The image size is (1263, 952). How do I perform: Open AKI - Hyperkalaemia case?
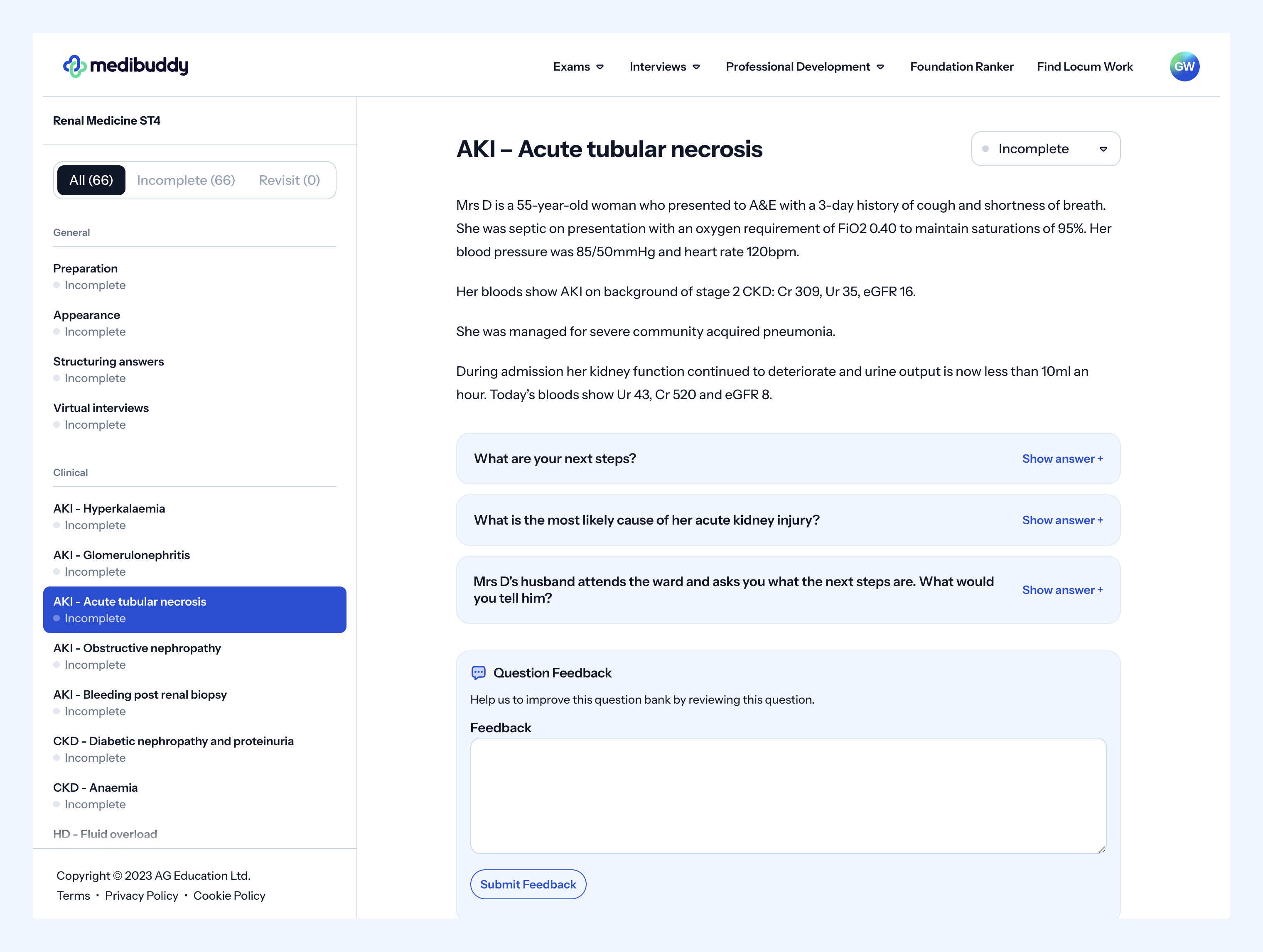coord(194,517)
